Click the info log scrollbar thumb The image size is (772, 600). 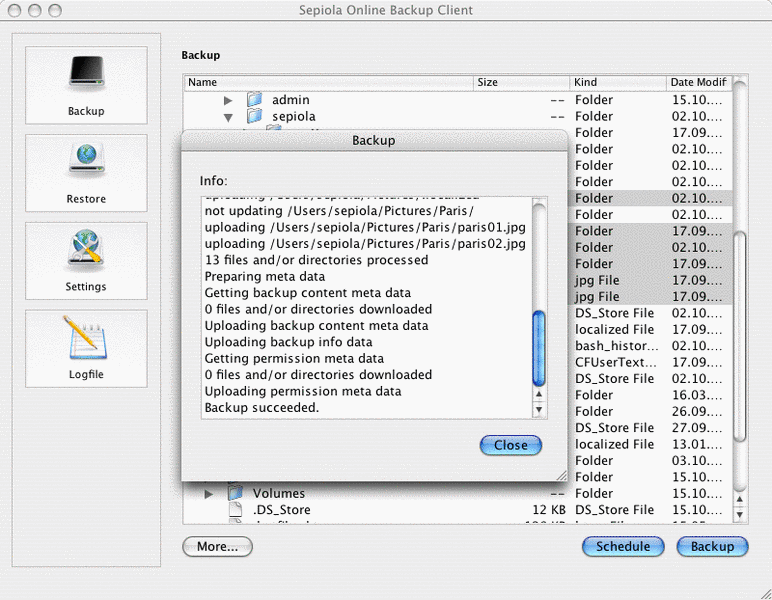click(539, 348)
